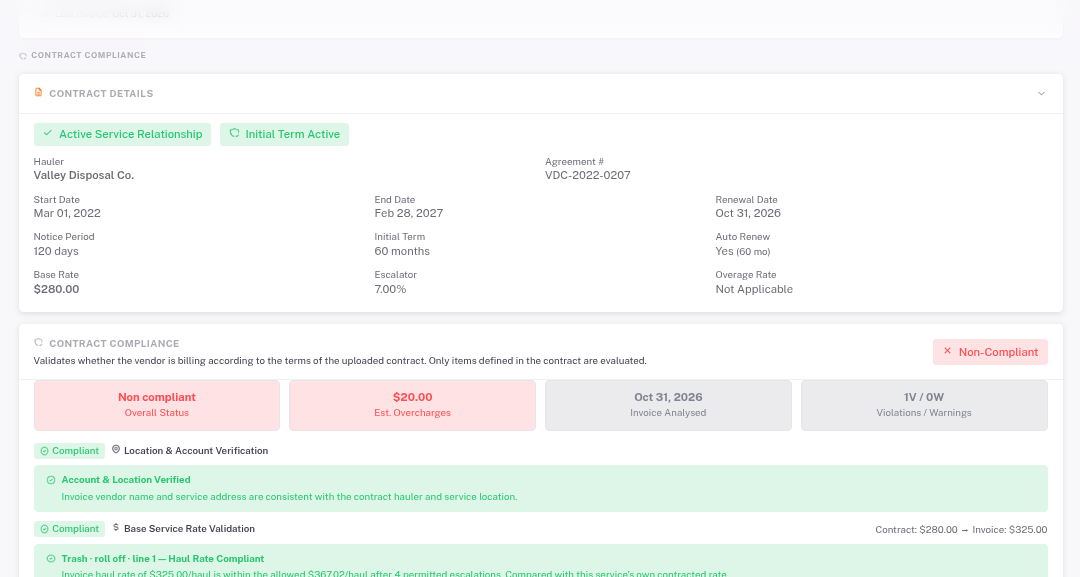Click the shield icon in the Contract Compliance card header
Image resolution: width=1080 pixels, height=577 pixels.
coord(39,342)
